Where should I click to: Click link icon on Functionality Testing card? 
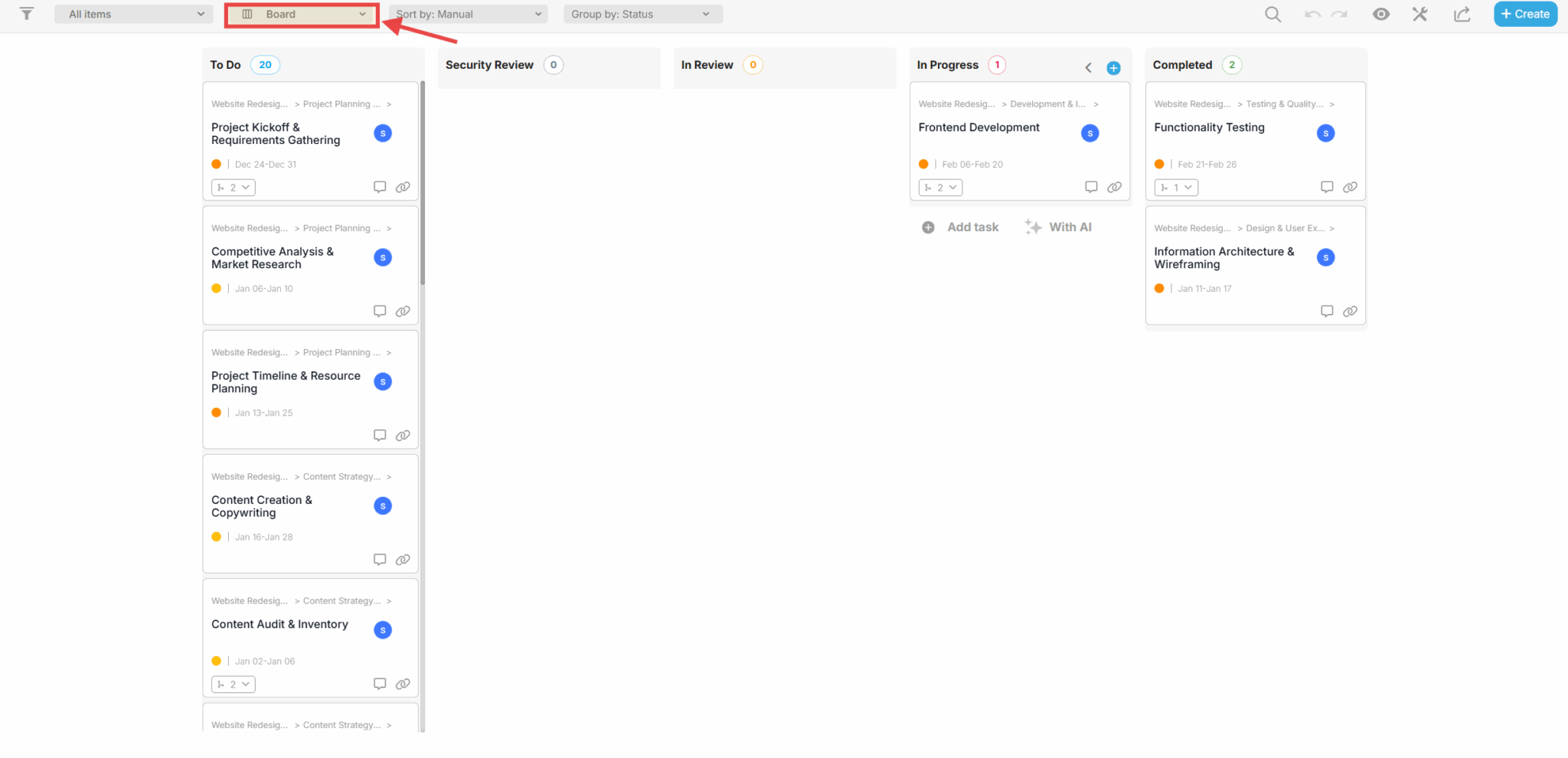click(1350, 187)
